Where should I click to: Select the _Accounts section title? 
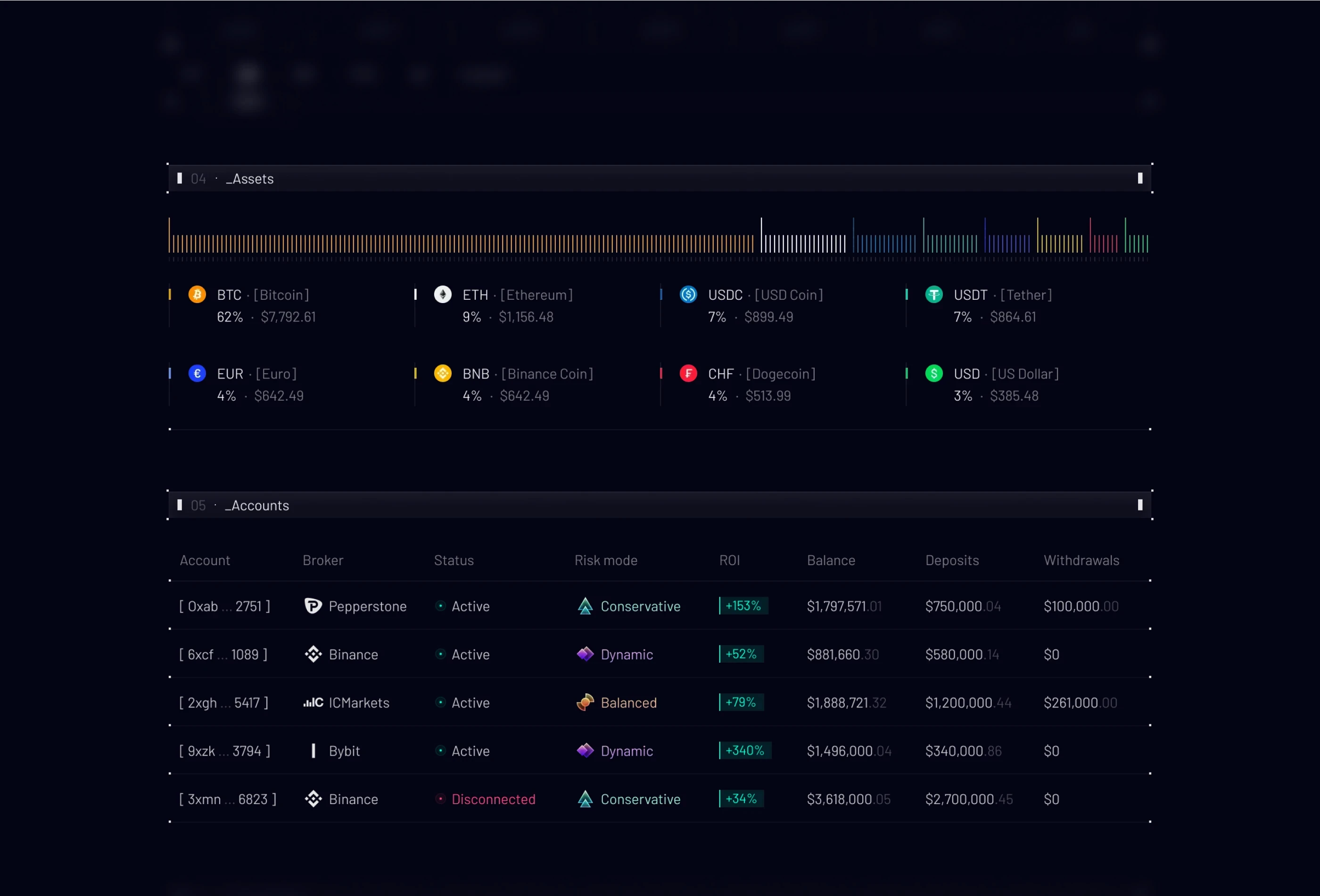pyautogui.click(x=257, y=505)
